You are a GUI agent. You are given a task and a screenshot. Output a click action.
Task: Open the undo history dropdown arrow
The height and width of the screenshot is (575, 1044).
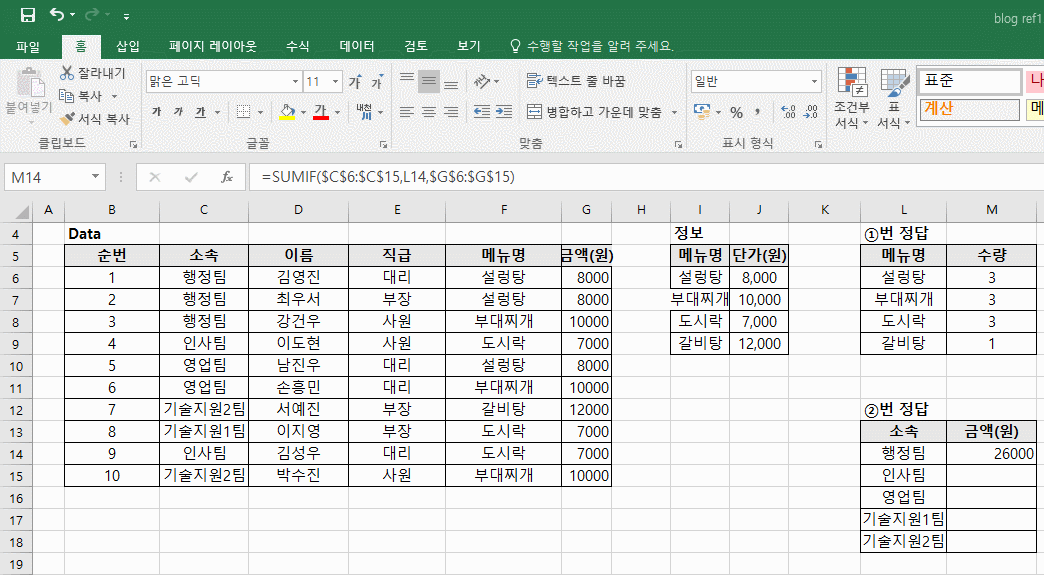coord(72,15)
